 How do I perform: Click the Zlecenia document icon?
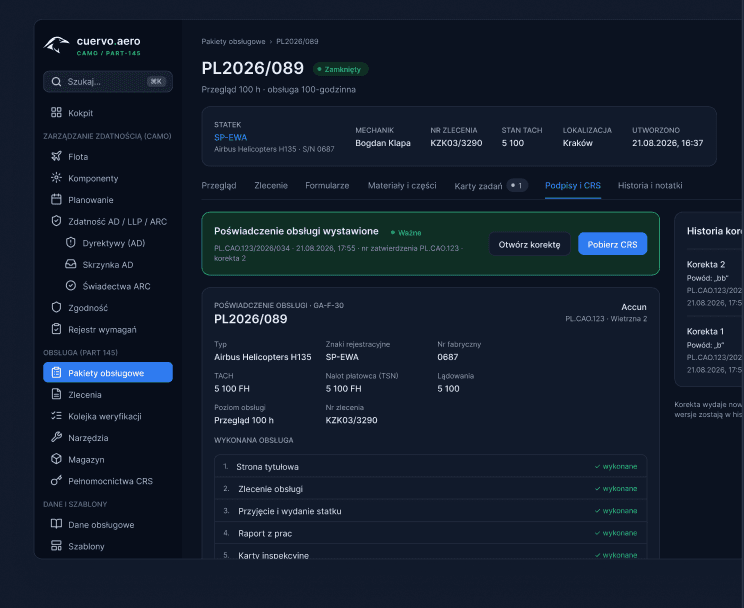coord(56,394)
